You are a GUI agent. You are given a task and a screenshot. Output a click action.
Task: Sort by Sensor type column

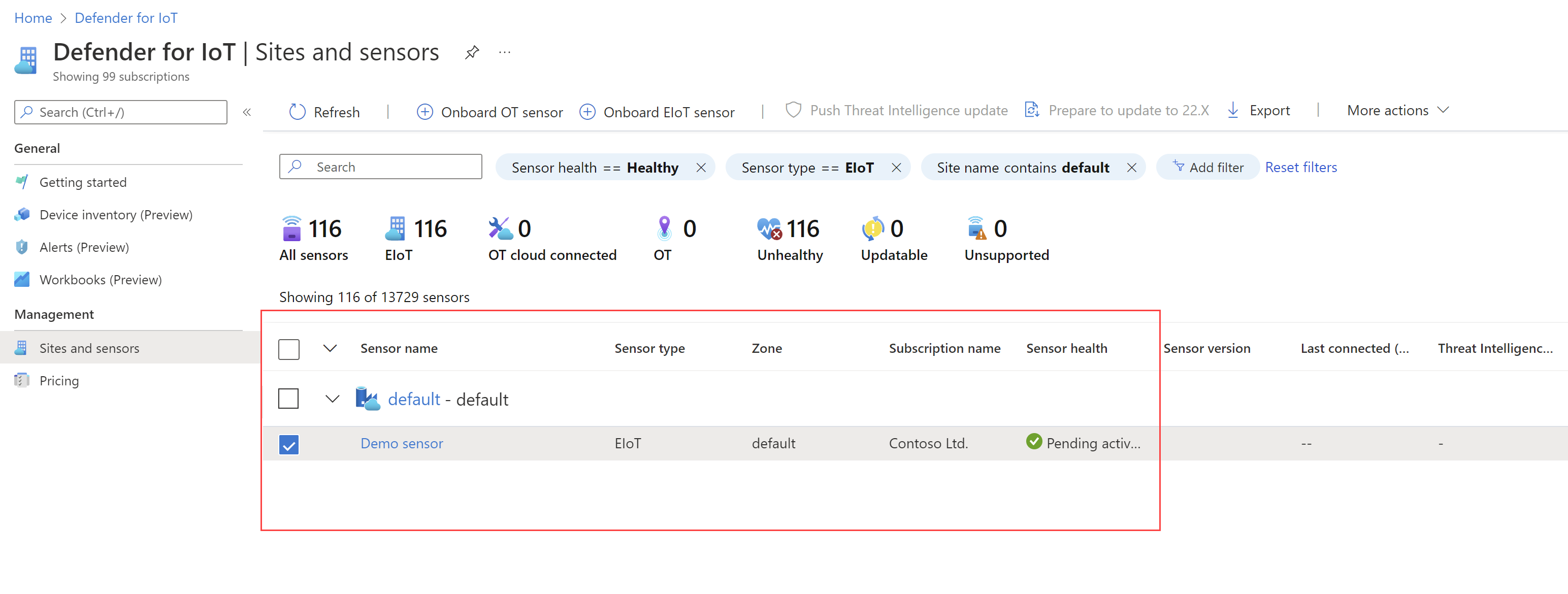coord(649,349)
